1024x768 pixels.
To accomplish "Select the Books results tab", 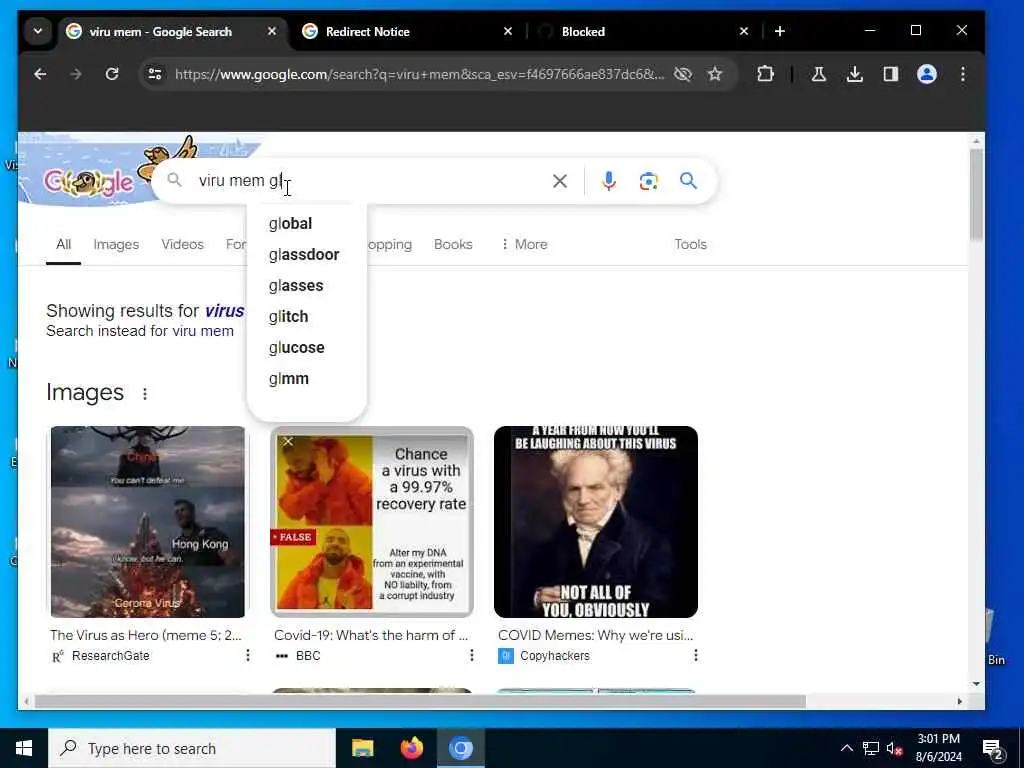I will tap(453, 245).
